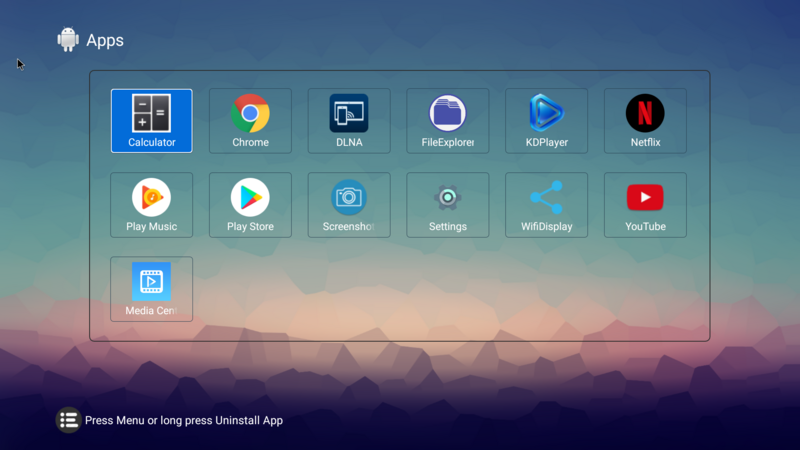Launch WifiDisplay app
Viewport: 800px width, 450px height.
[546, 205]
